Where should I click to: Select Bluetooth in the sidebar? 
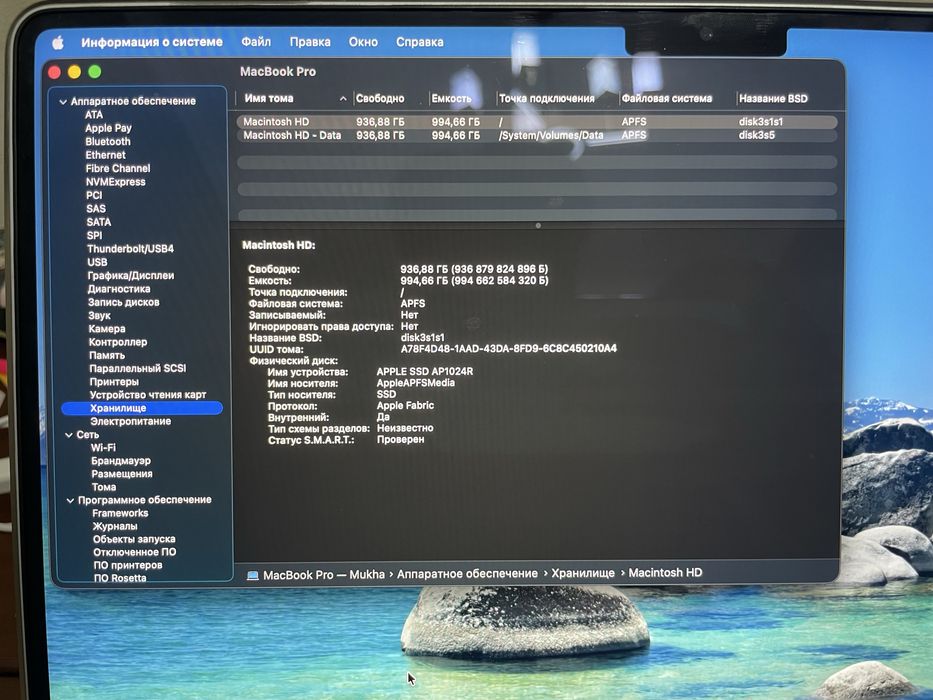(x=108, y=141)
